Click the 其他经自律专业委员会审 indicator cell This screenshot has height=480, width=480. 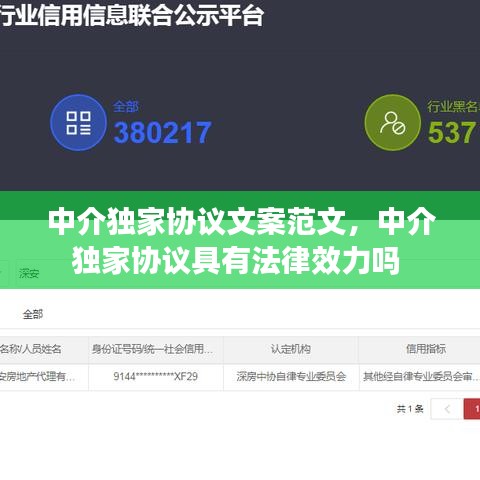coord(421,377)
